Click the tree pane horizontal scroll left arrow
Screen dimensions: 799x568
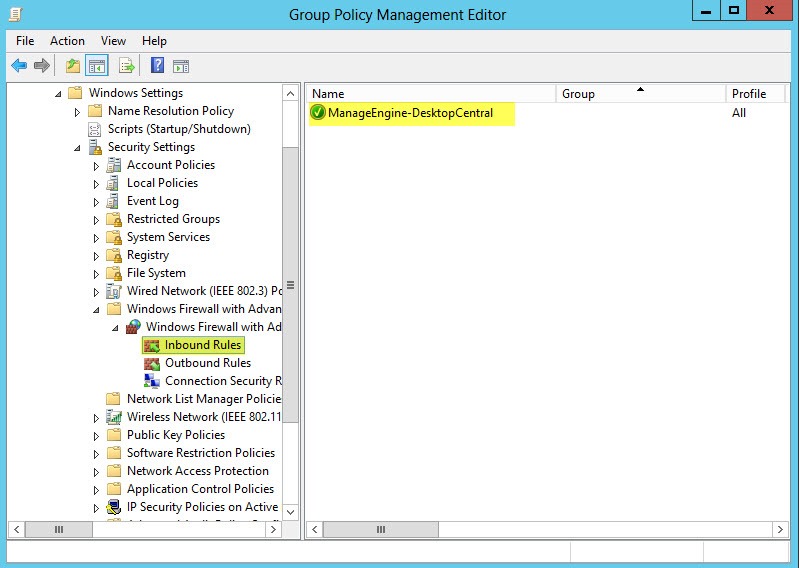click(16, 529)
